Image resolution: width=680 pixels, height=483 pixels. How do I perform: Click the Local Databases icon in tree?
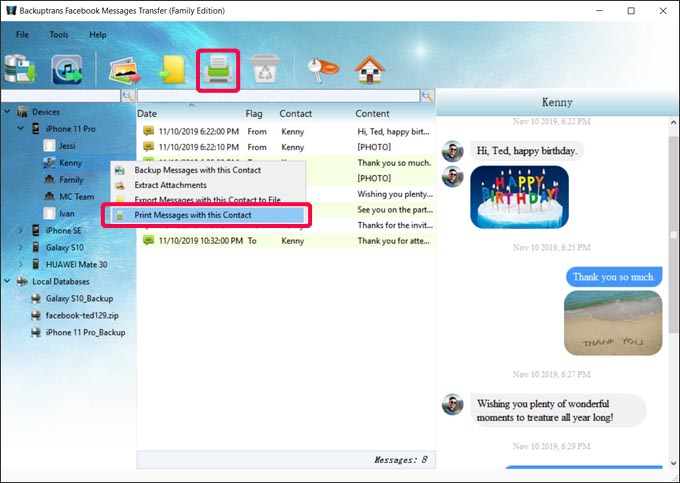pyautogui.click(x=22, y=281)
